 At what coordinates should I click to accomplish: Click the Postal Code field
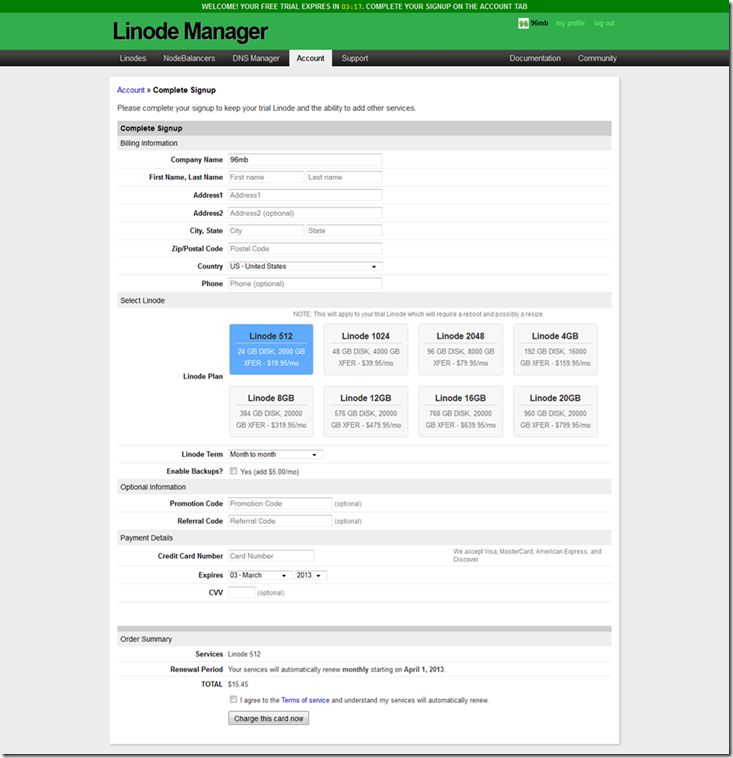coord(305,248)
